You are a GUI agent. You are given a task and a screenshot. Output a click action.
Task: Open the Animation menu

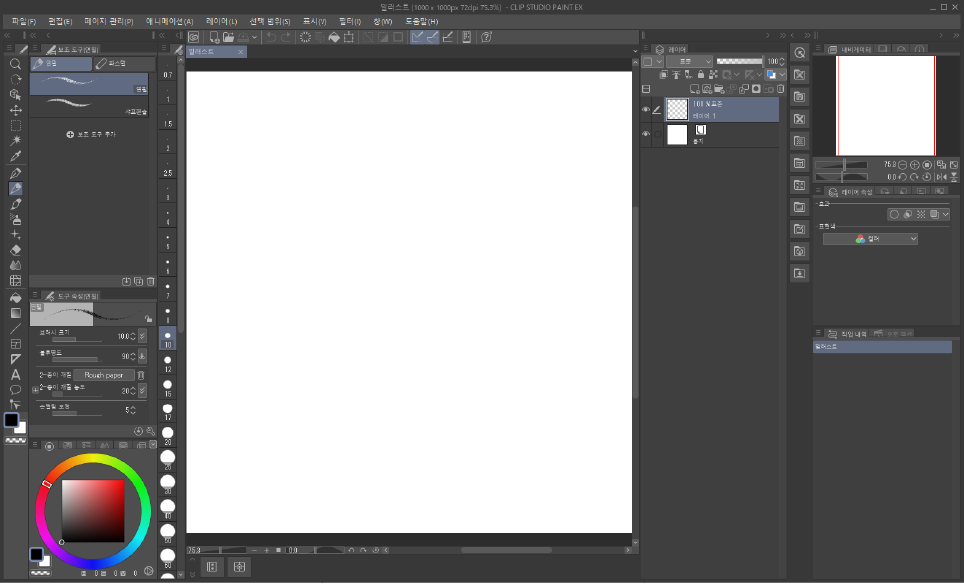tap(169, 22)
